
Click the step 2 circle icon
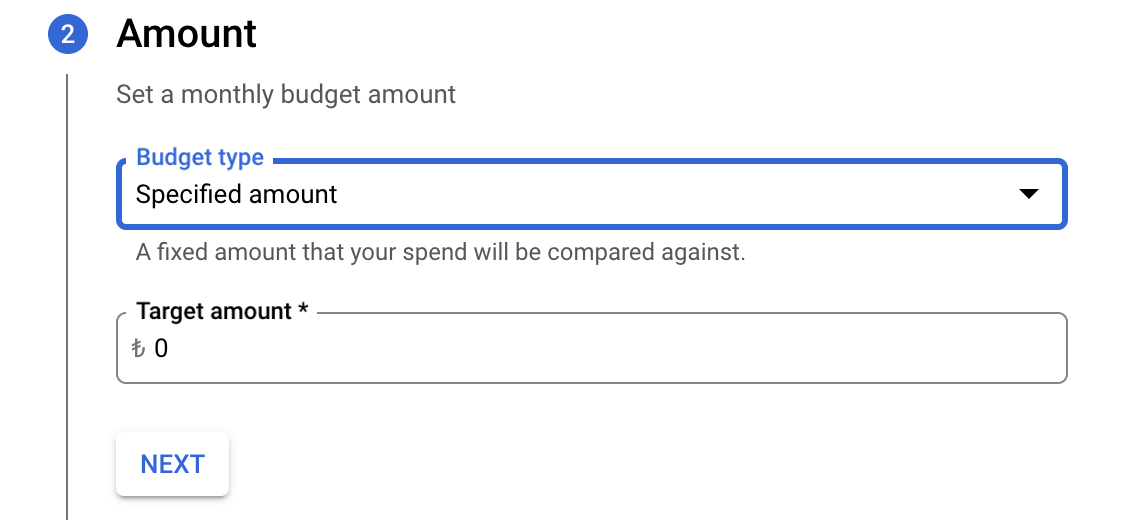[68, 34]
